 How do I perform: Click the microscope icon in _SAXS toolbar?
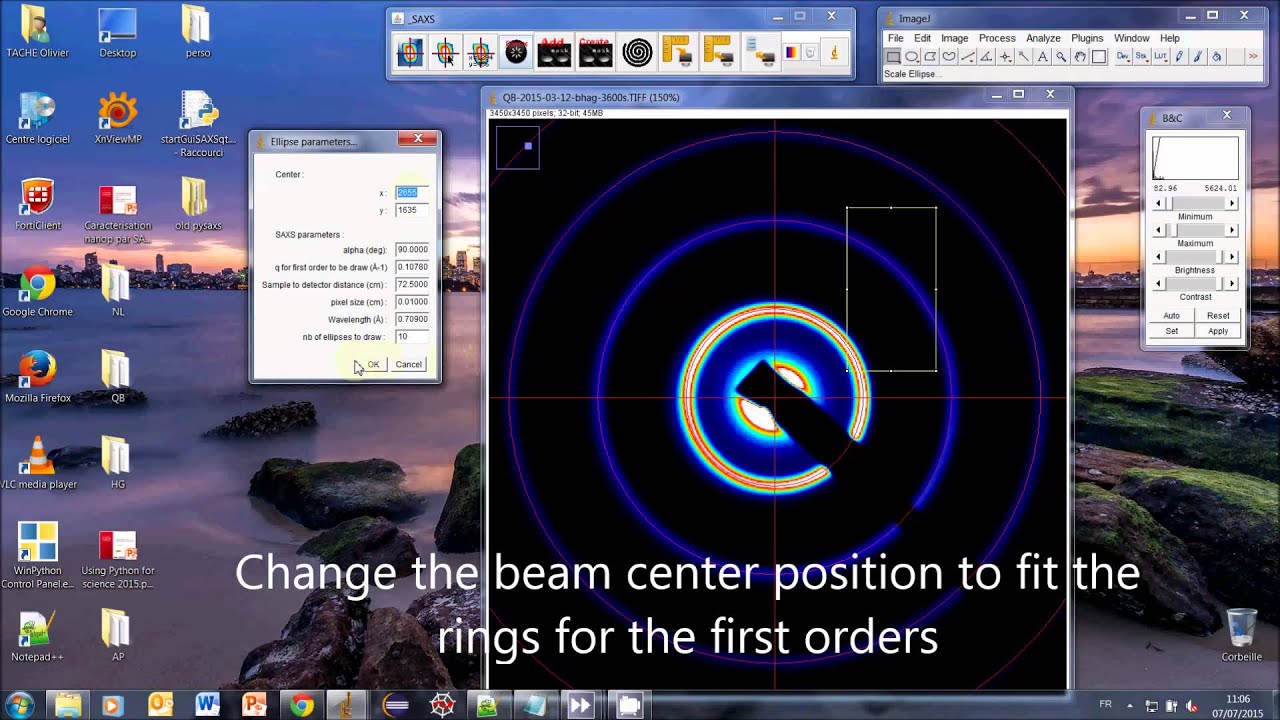pyautogui.click(x=834, y=52)
